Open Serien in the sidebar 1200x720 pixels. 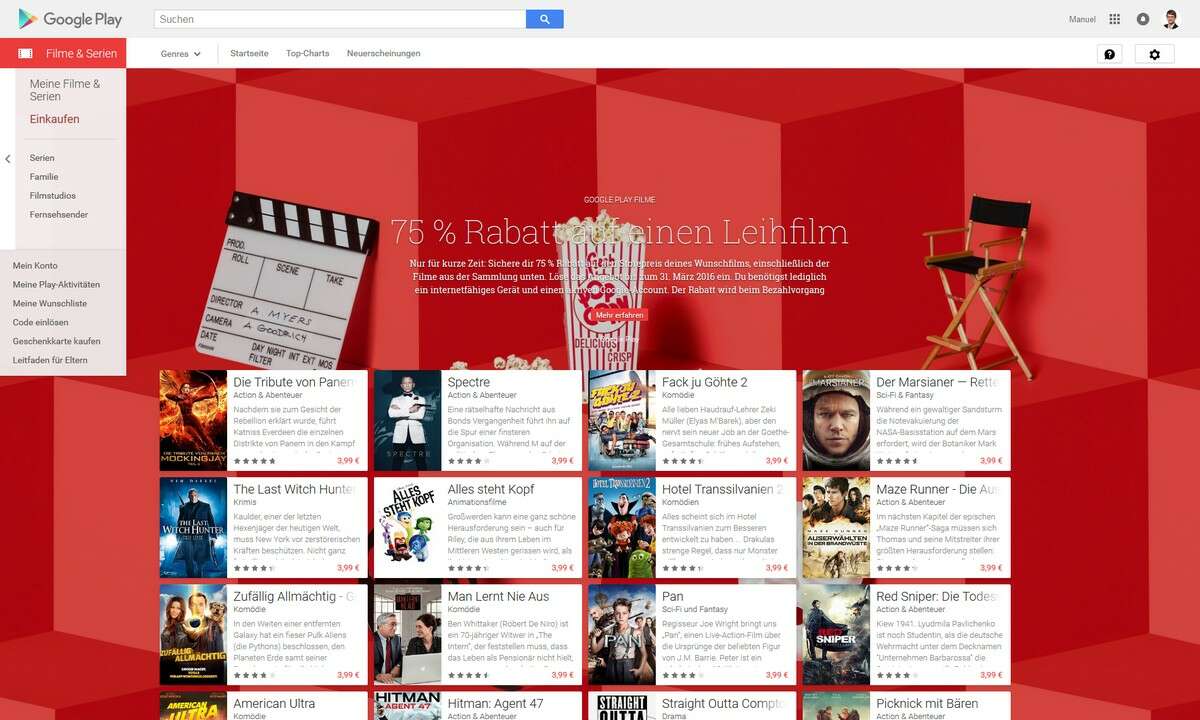tap(42, 158)
